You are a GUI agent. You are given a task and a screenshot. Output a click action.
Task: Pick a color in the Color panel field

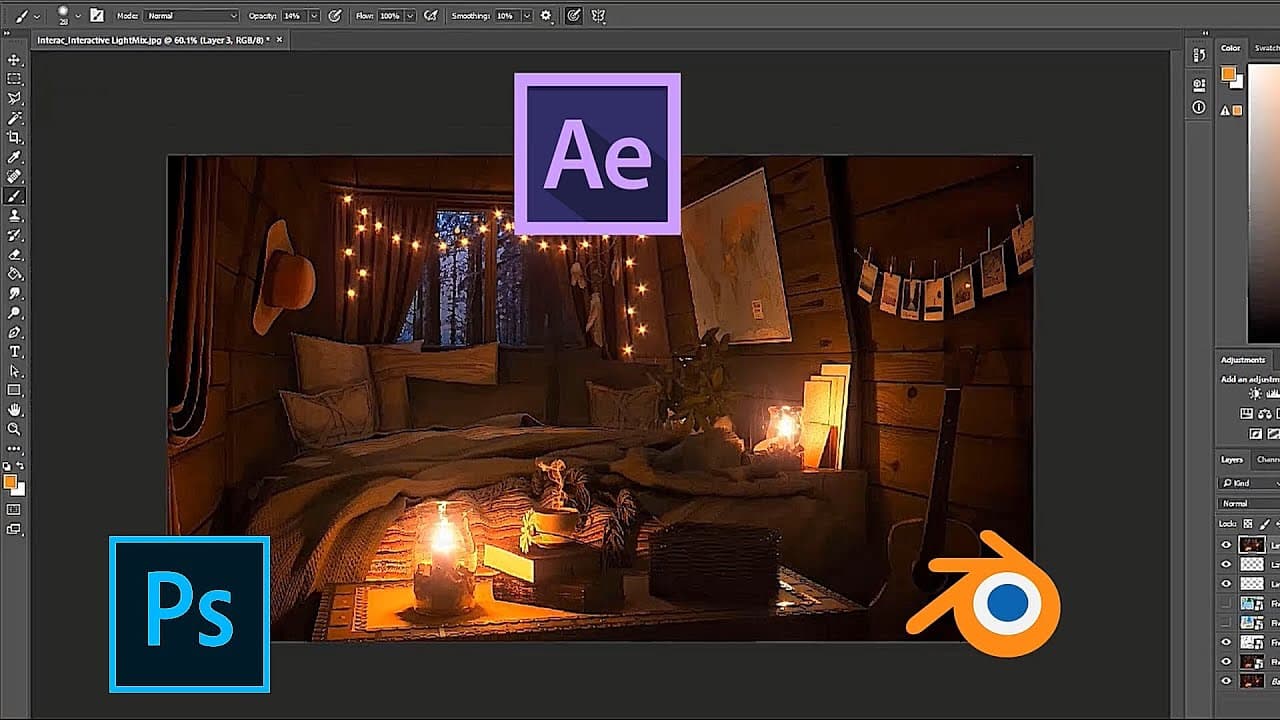pos(1264,205)
